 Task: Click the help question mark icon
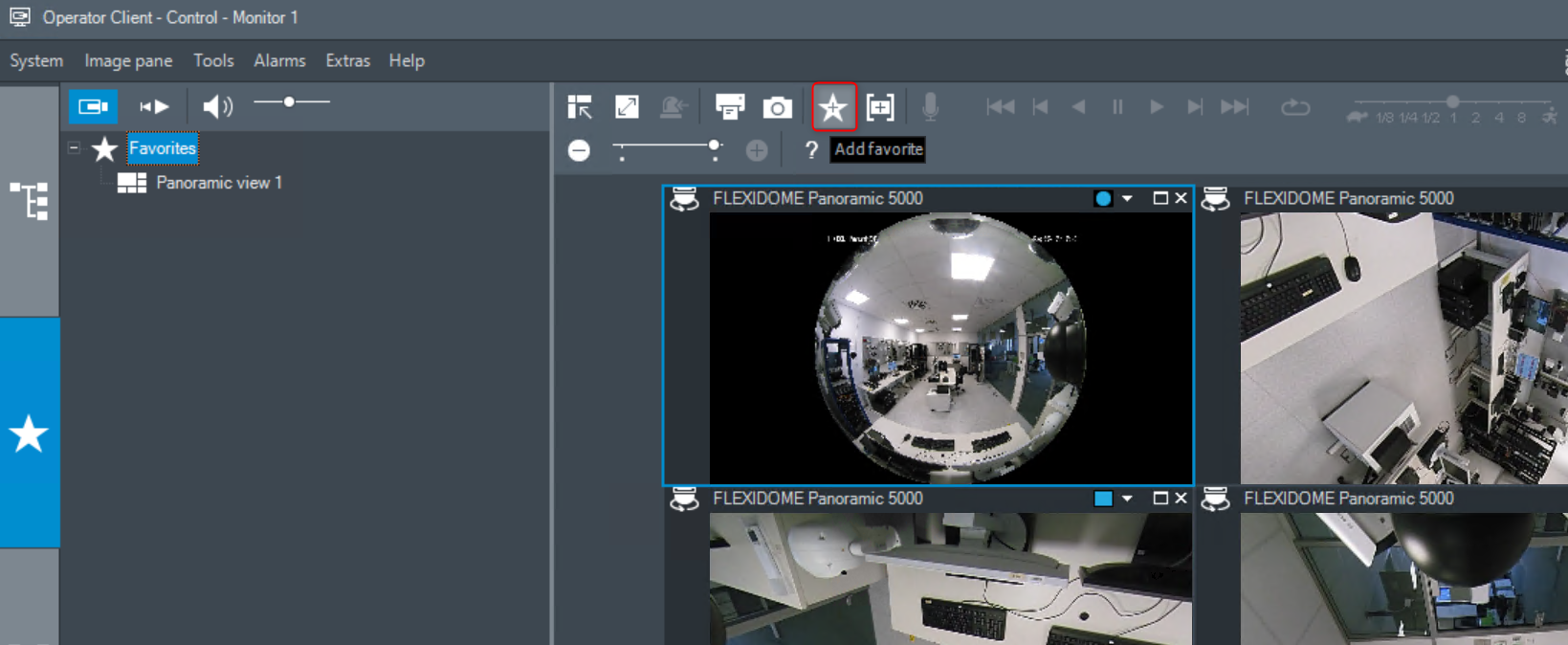810,150
